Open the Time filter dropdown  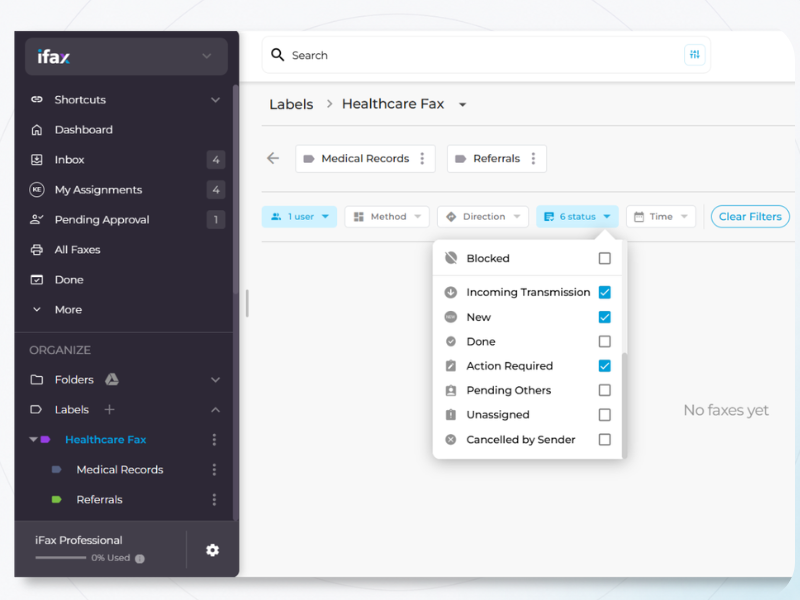tap(661, 216)
